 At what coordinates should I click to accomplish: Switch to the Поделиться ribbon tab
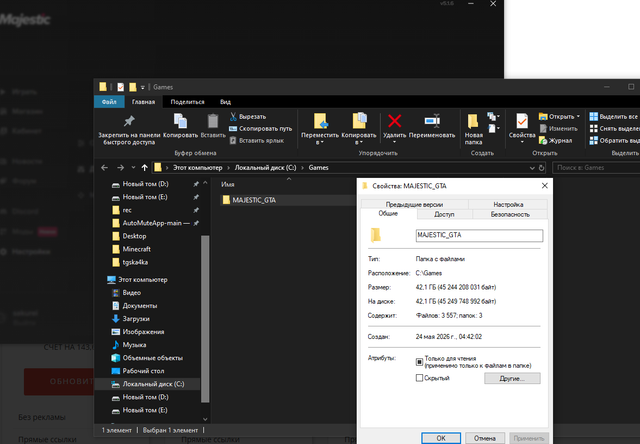[187, 102]
